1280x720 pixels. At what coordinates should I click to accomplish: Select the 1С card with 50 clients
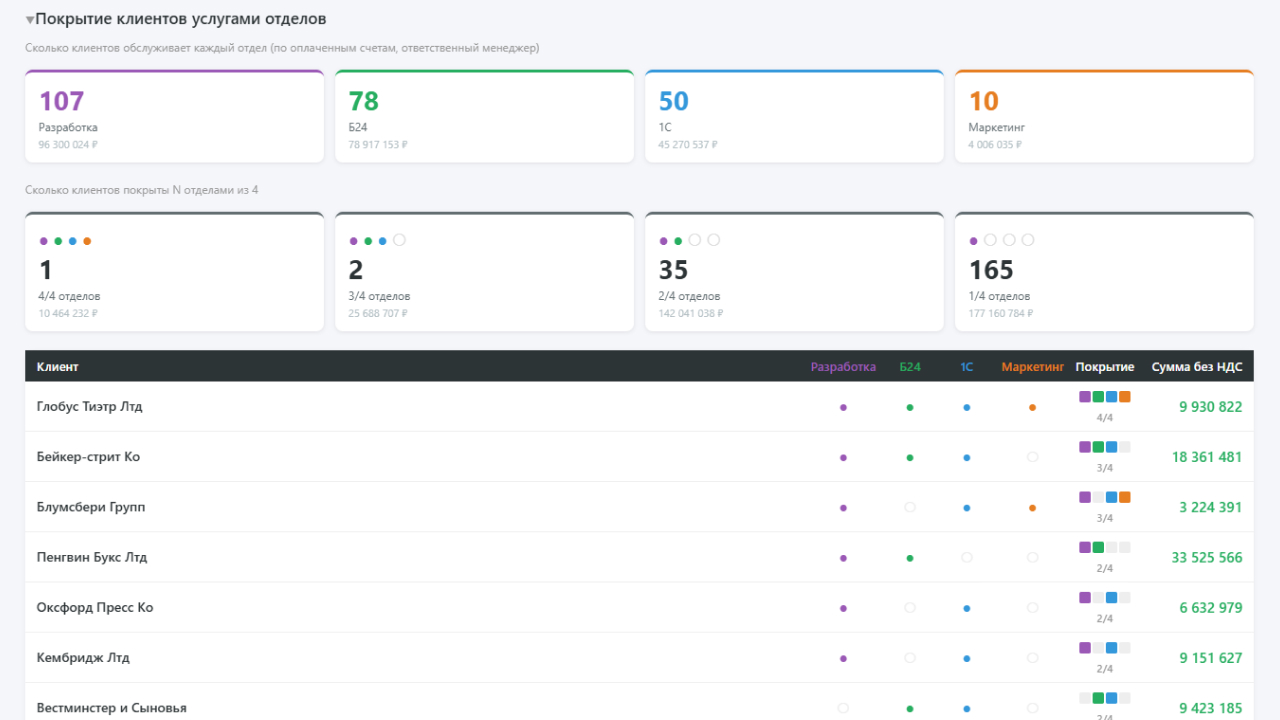(x=794, y=116)
